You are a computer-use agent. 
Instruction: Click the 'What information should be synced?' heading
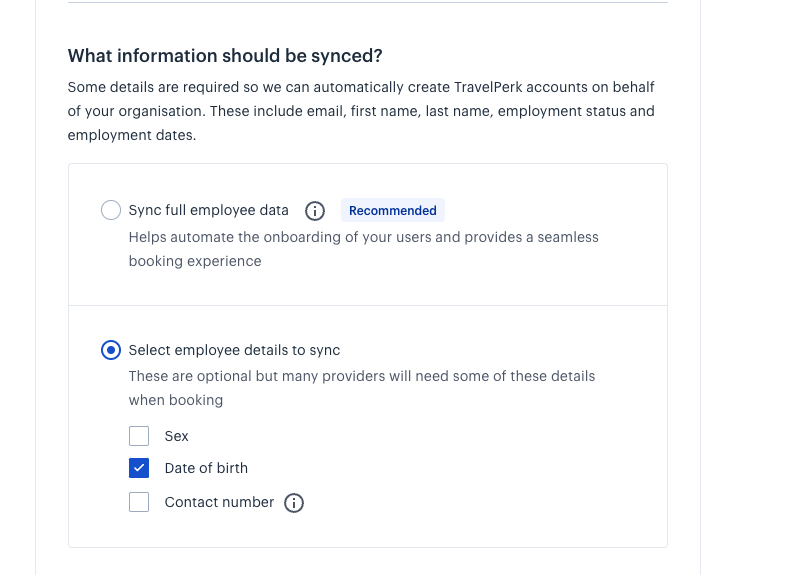click(225, 56)
